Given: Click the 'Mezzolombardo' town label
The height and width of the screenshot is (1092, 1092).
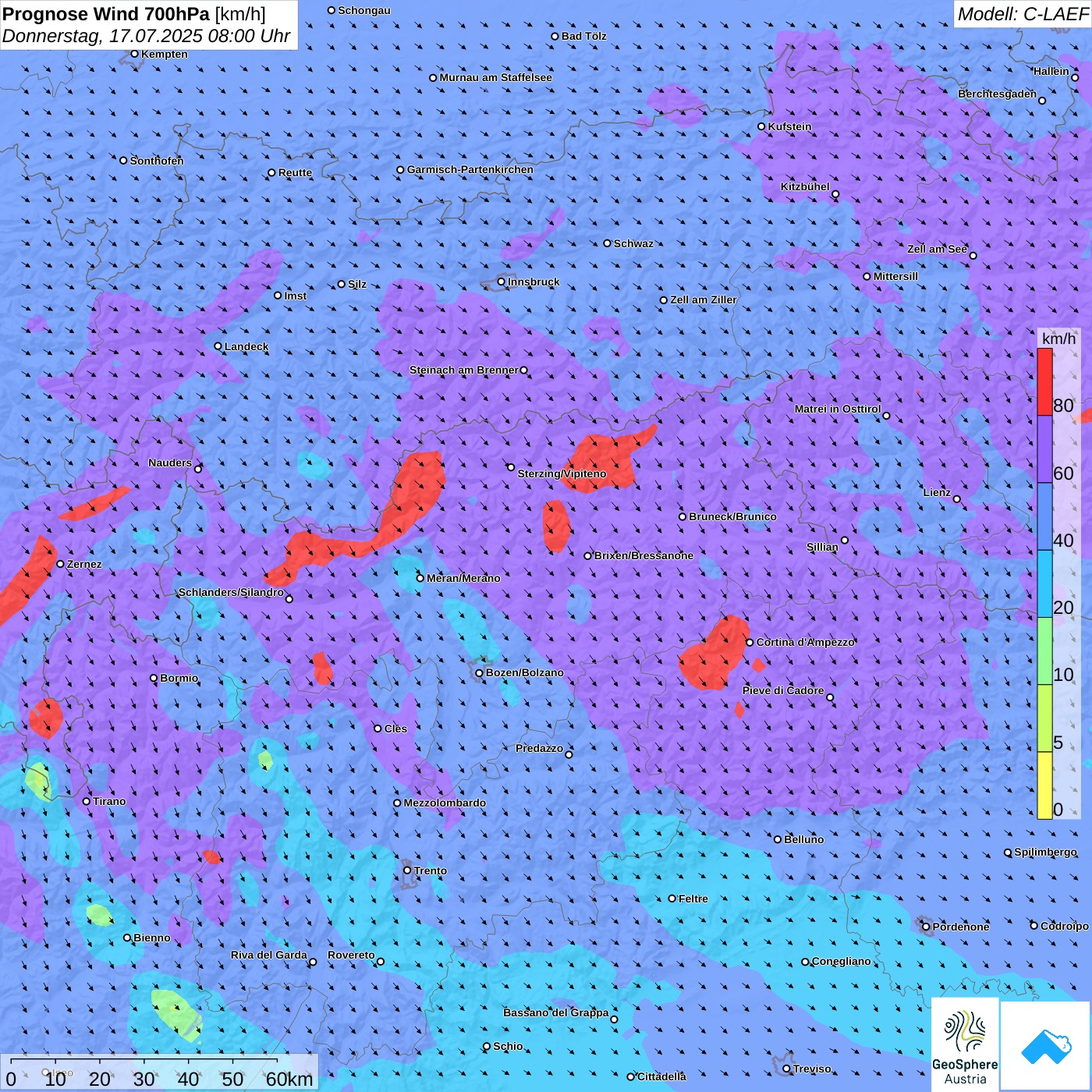Looking at the screenshot, I should 445,803.
